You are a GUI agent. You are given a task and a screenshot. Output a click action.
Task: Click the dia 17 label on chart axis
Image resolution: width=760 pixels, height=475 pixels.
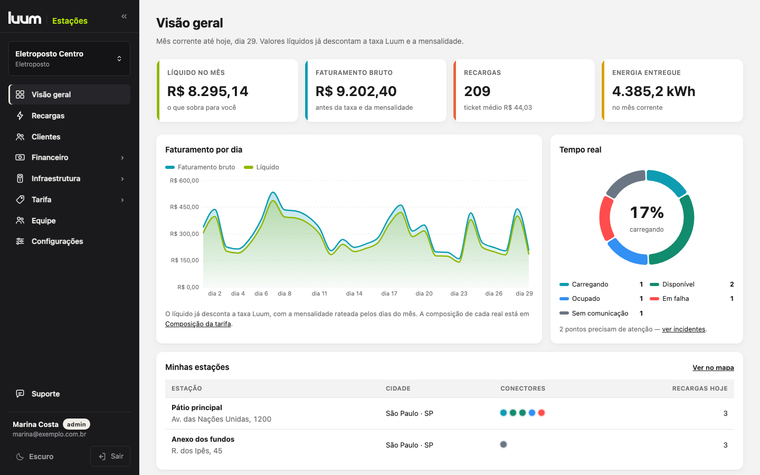click(x=389, y=294)
